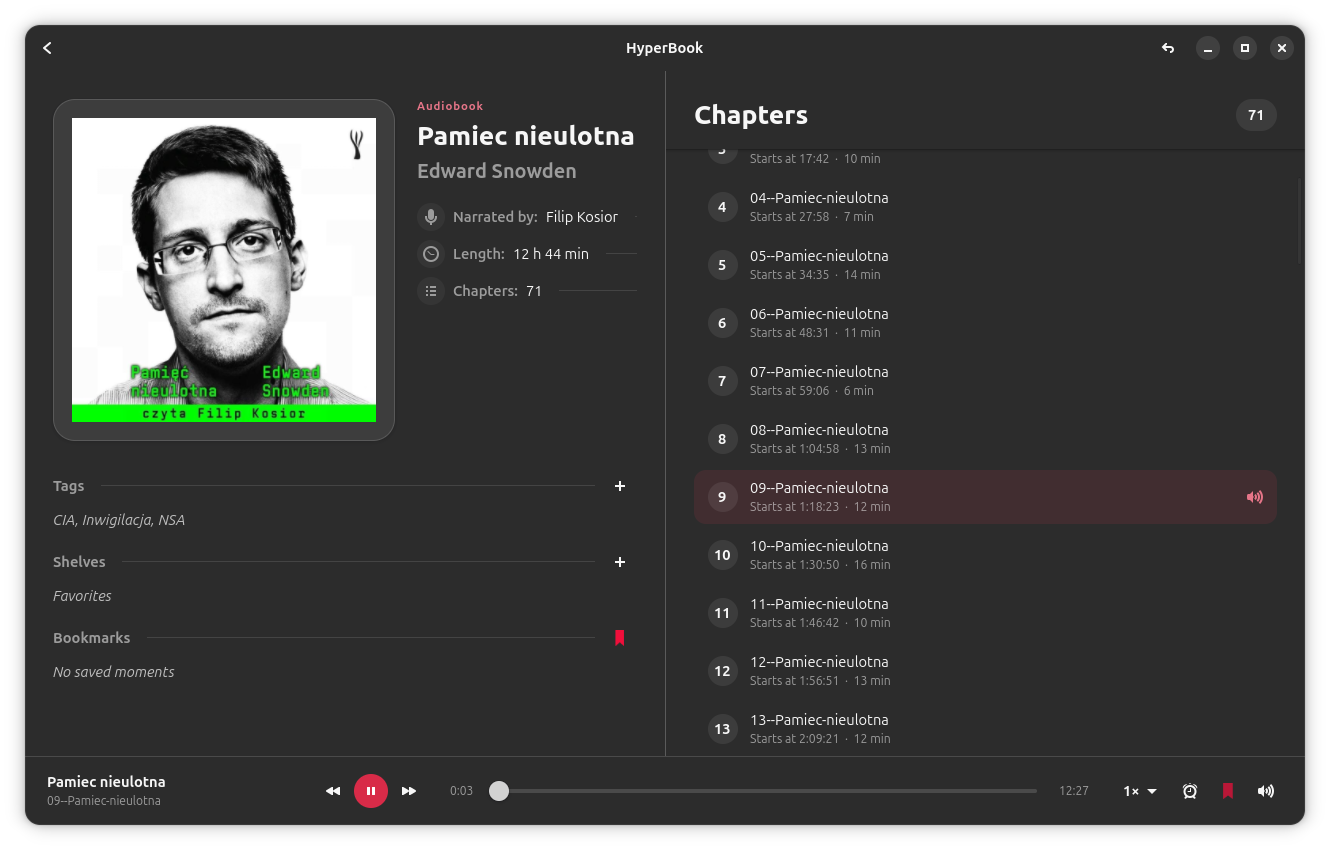The width and height of the screenshot is (1330, 850).
Task: Click the tags text CIA, Inwigilacja, NSA
Action: (119, 520)
